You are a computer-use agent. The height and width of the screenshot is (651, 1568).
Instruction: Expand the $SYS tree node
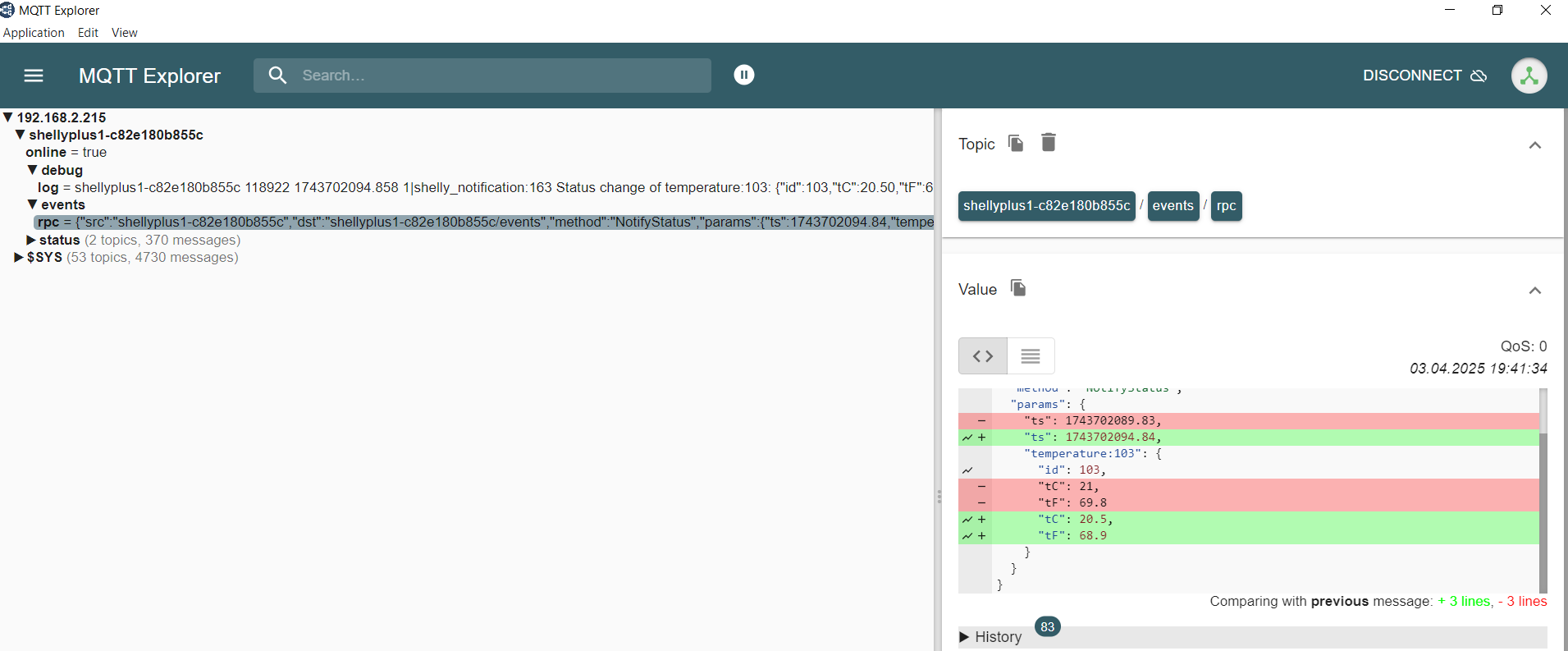[x=19, y=257]
